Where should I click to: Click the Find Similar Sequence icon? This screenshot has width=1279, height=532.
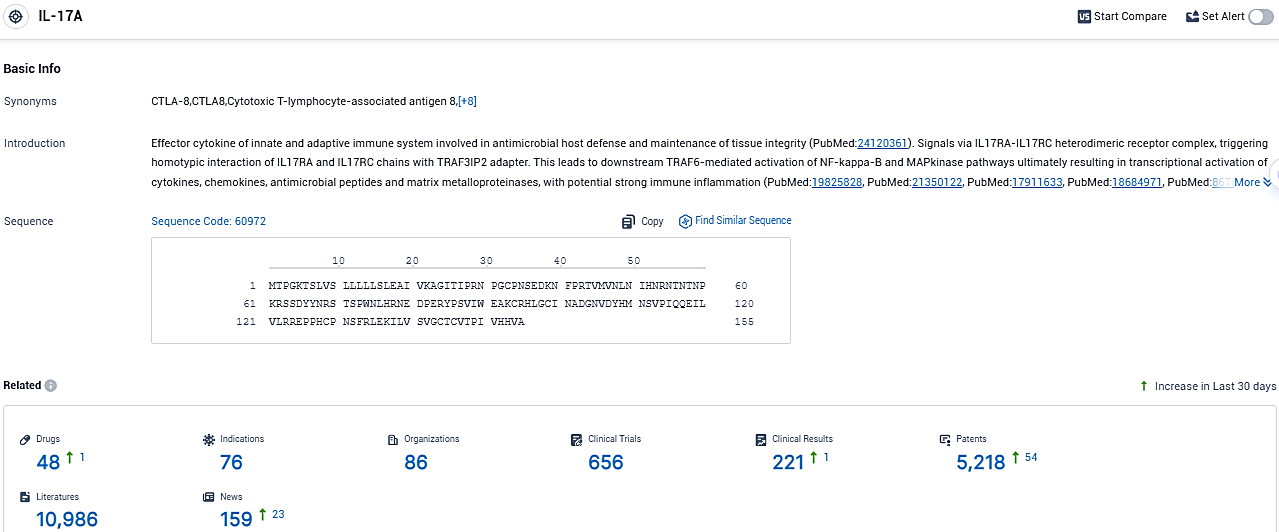[x=685, y=221]
